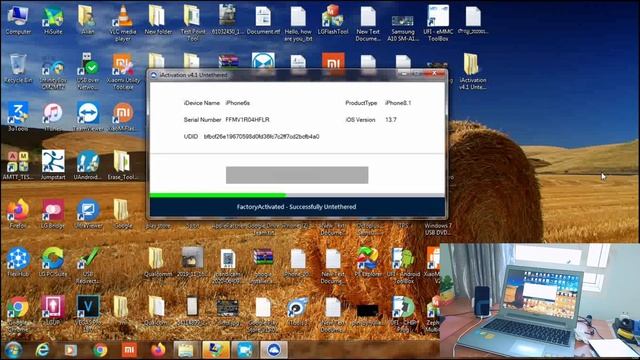
Task: Open the Hello, how are you.txt file
Action: click(x=298, y=23)
